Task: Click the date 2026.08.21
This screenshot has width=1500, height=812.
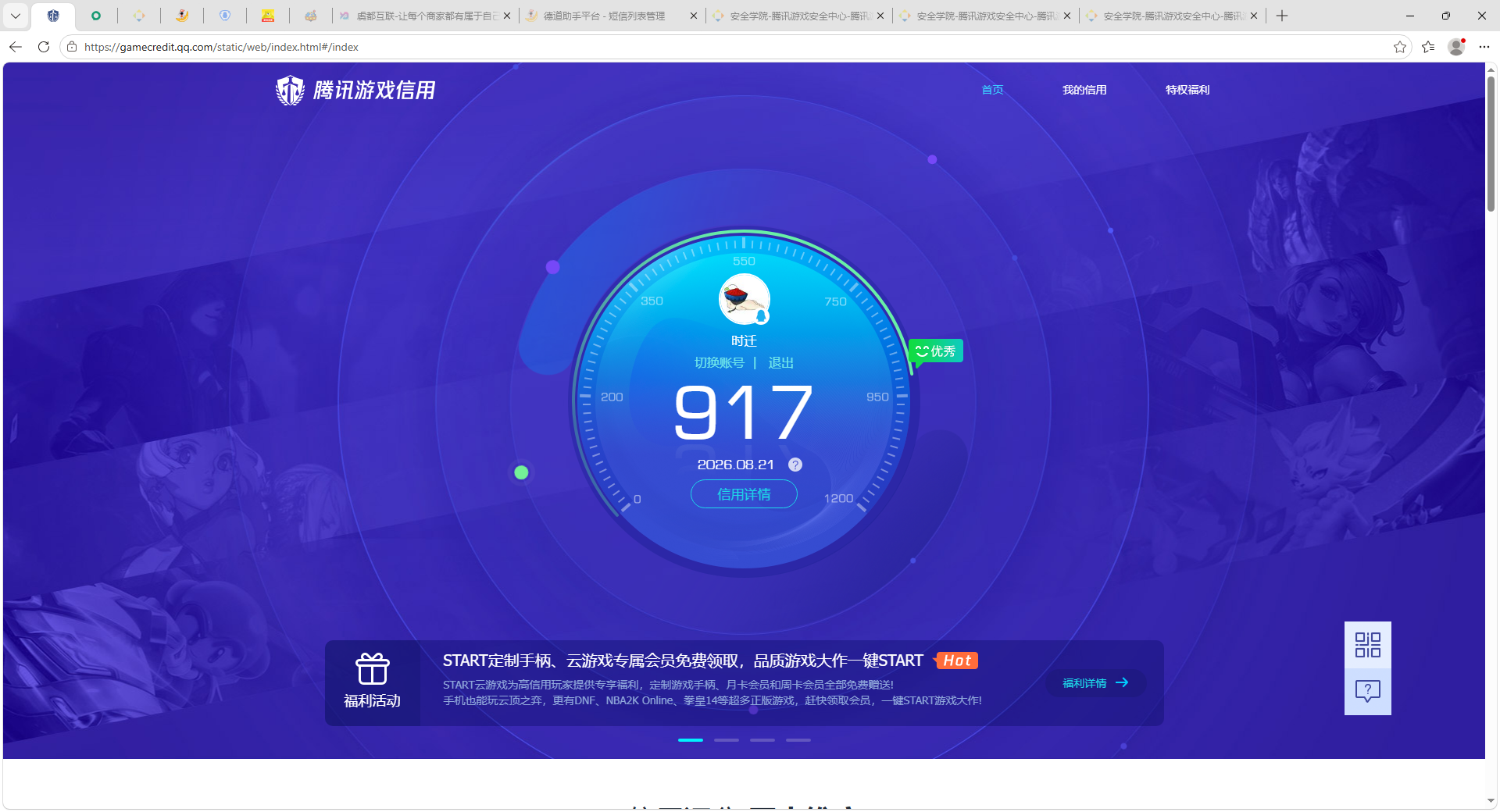Action: [x=735, y=465]
